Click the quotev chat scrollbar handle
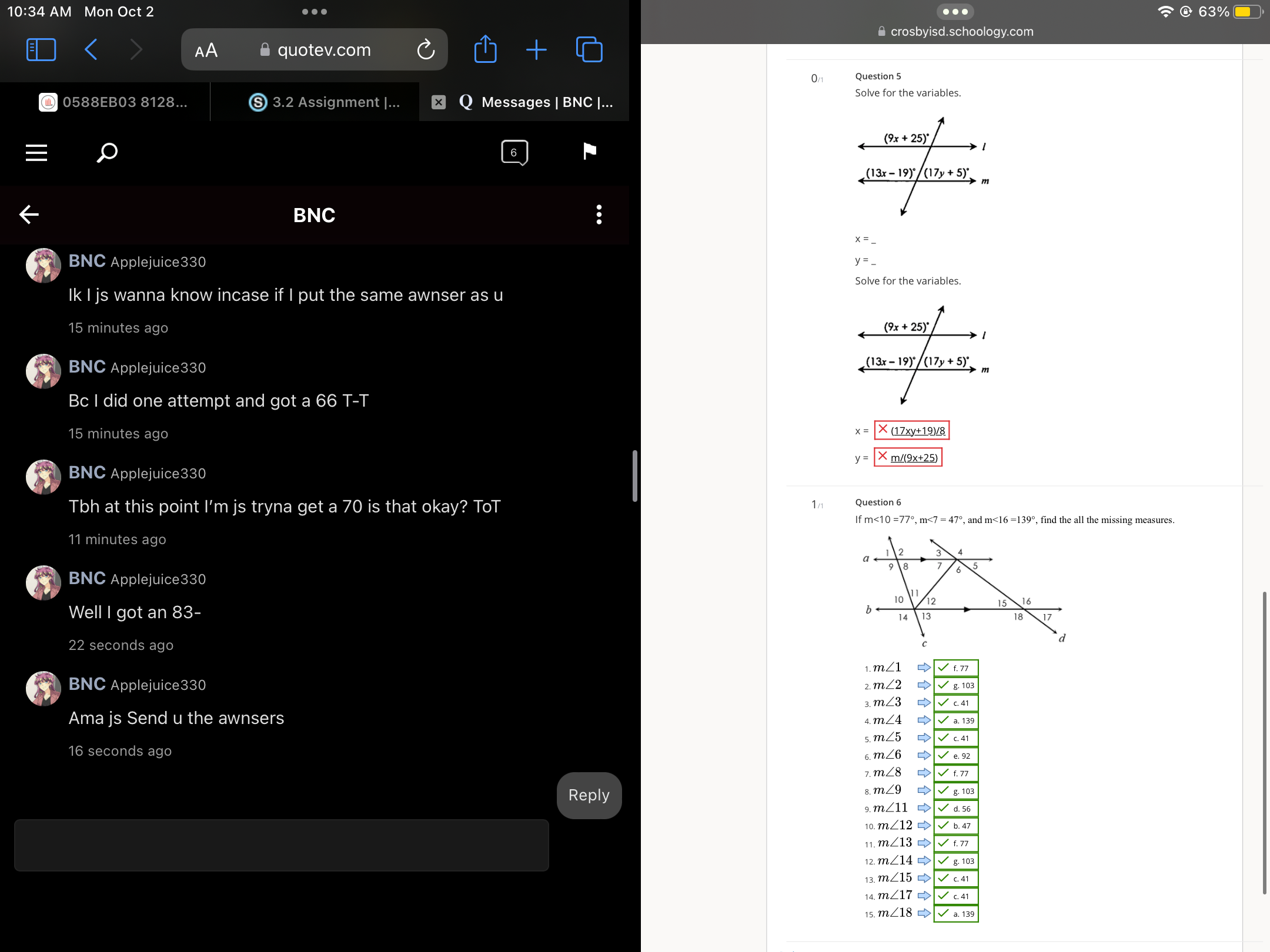Viewport: 1270px width, 952px height. point(634,476)
